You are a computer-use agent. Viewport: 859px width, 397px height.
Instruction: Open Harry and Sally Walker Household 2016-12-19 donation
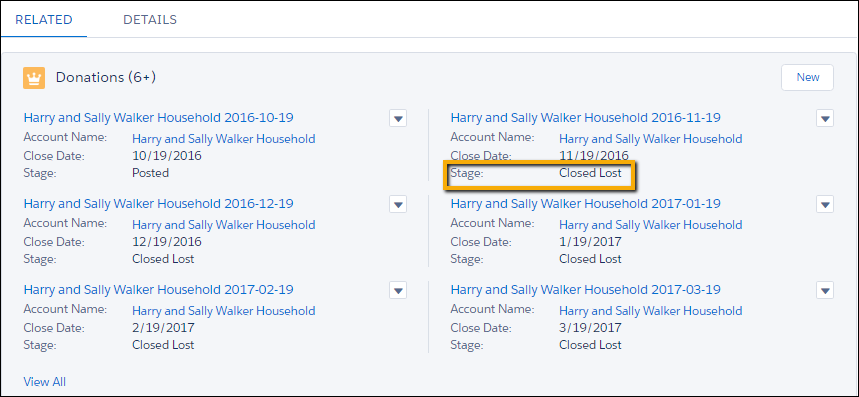[158, 203]
